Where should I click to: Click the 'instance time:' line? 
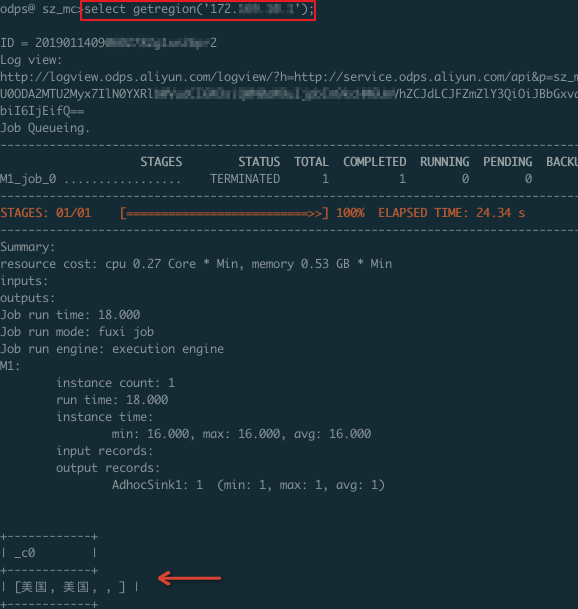pyautogui.click(x=105, y=417)
